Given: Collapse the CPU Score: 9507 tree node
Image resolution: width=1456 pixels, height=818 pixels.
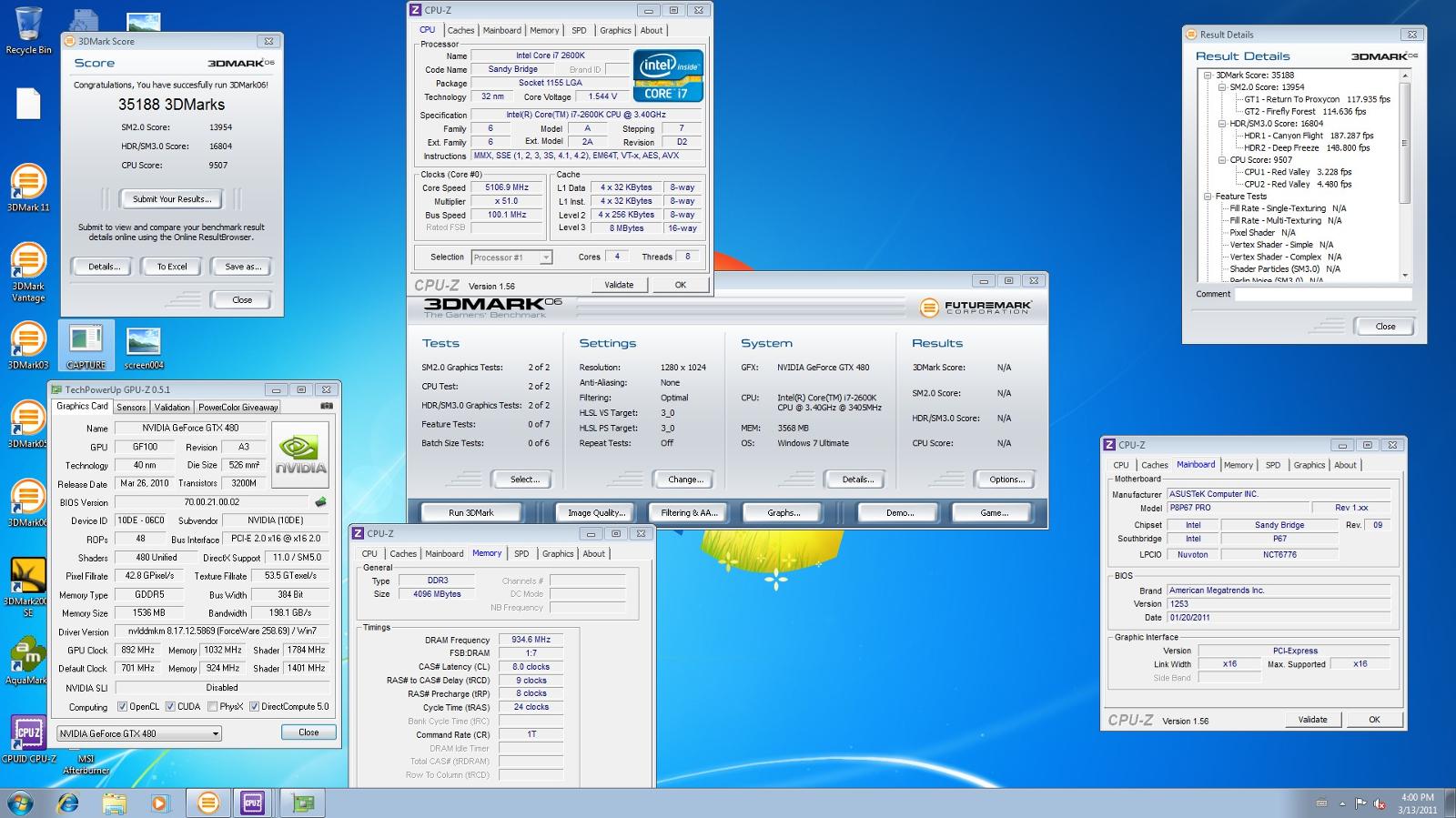Looking at the screenshot, I should 1222,160.
